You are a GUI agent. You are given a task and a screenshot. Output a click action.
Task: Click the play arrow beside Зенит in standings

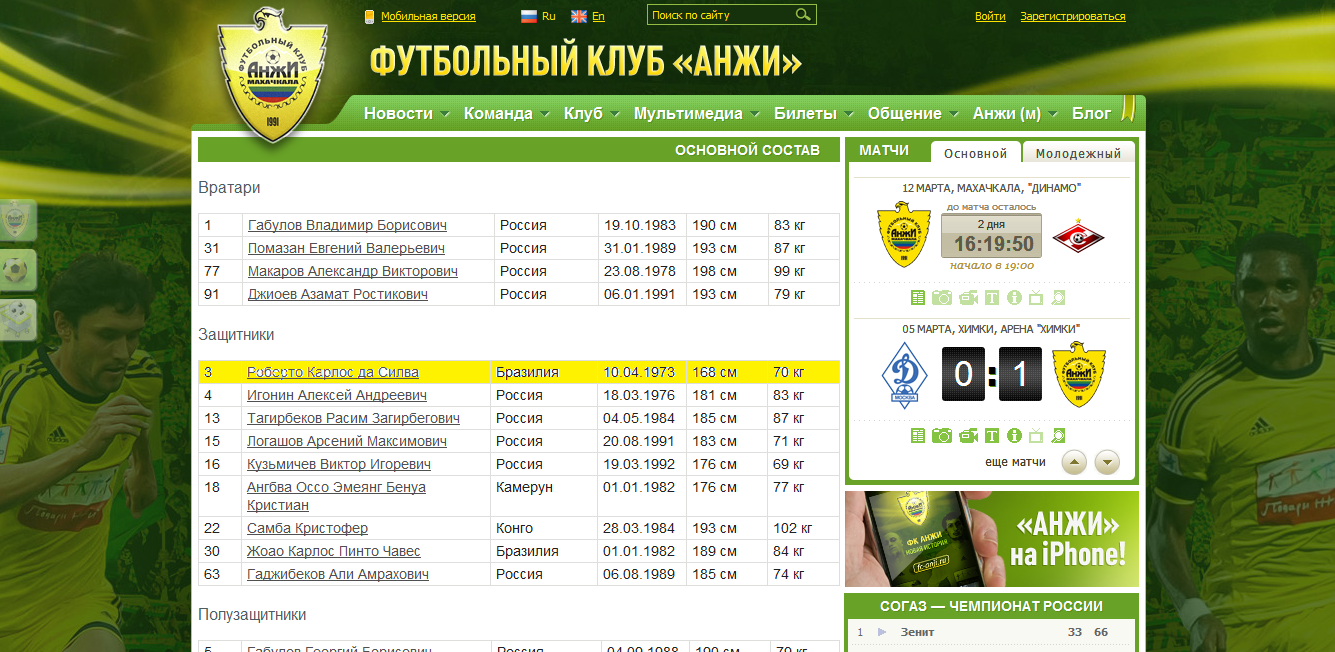(882, 632)
